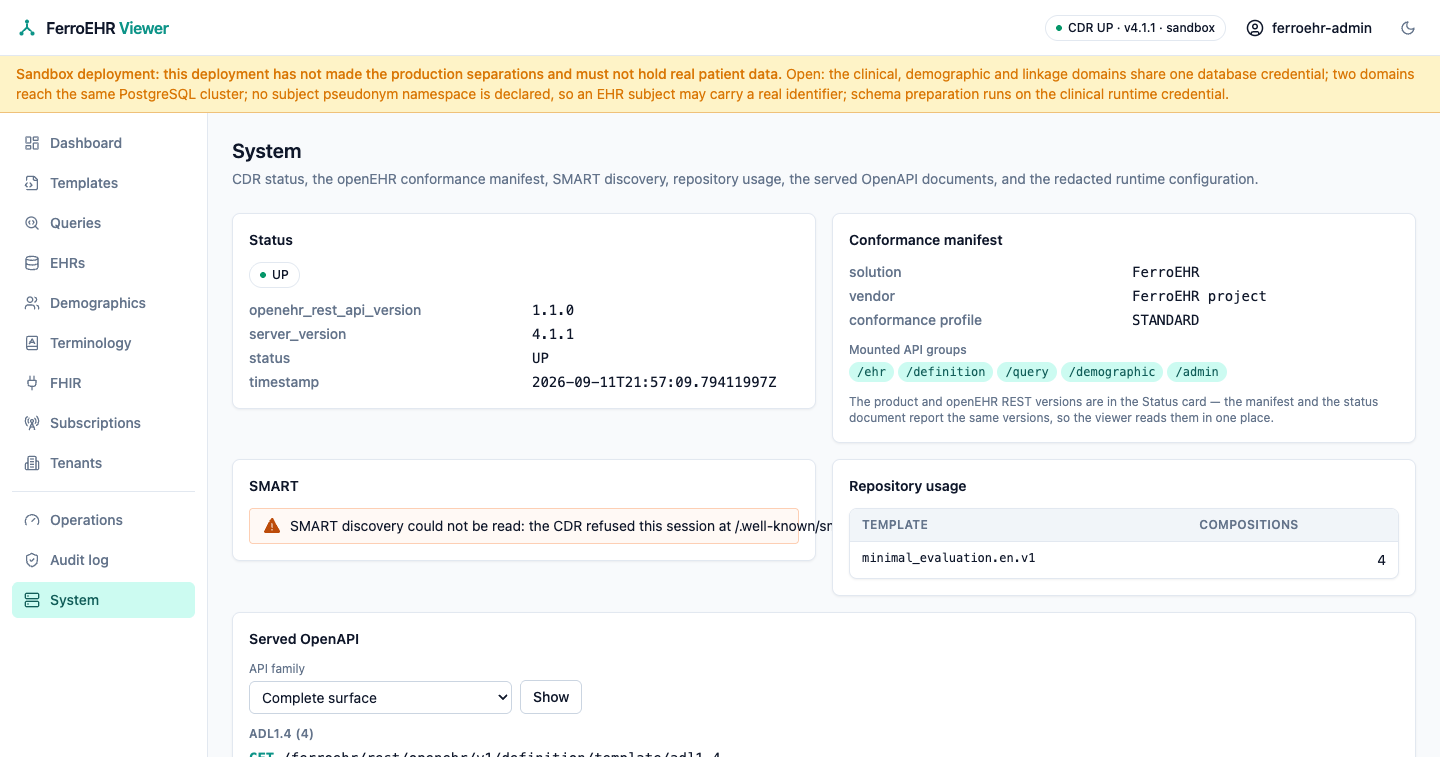The height and width of the screenshot is (757, 1440).
Task: Open the Demographics people icon
Action: click(x=32, y=303)
